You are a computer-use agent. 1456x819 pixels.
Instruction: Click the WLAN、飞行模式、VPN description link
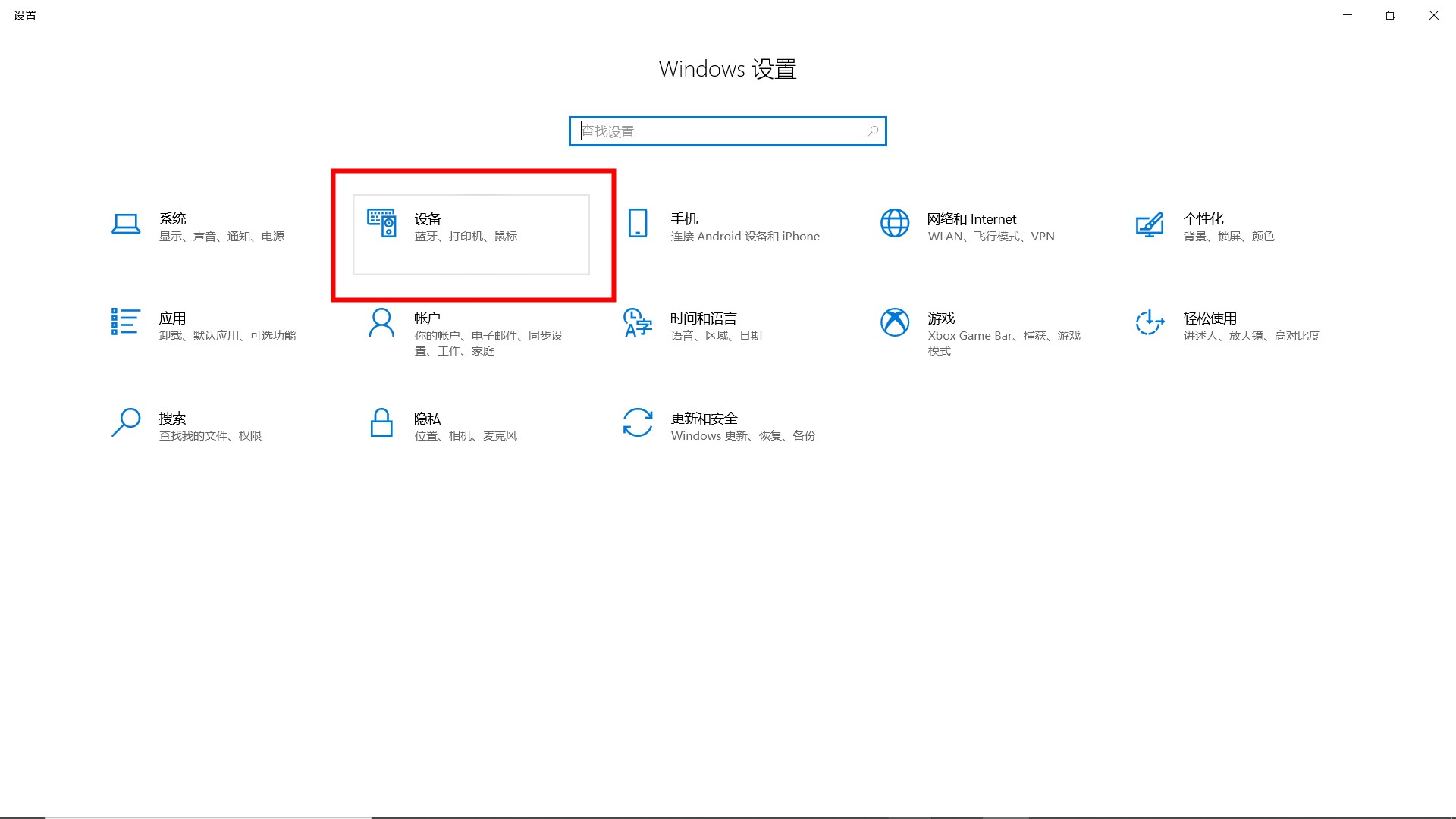[x=990, y=236]
